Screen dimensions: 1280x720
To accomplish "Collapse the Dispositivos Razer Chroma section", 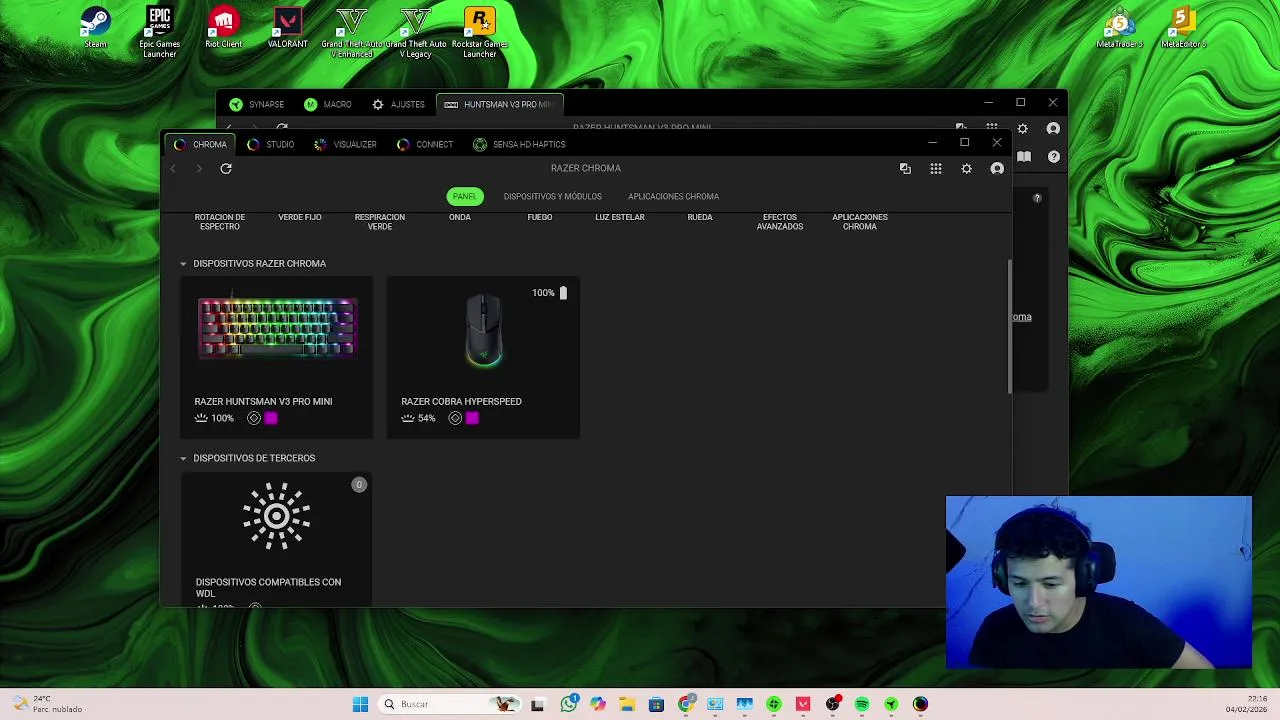I will [183, 264].
